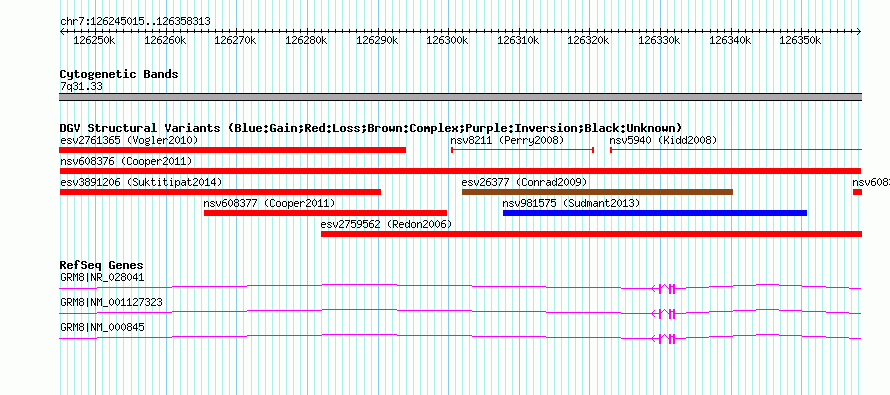Click the brown esv26377 (Conrad2009) complex bar
This screenshot has width=890, height=395.
597,192
